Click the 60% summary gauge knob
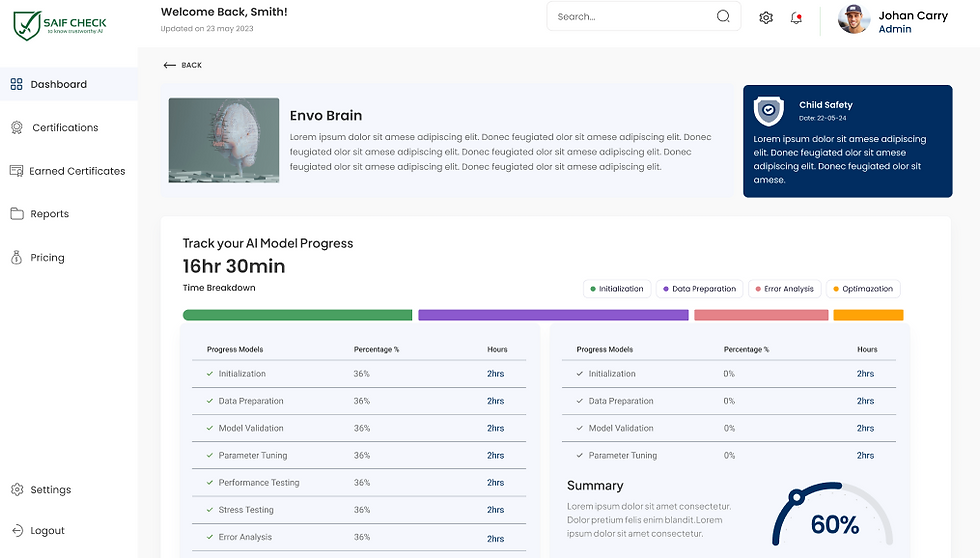The width and height of the screenshot is (980, 558). tap(796, 498)
